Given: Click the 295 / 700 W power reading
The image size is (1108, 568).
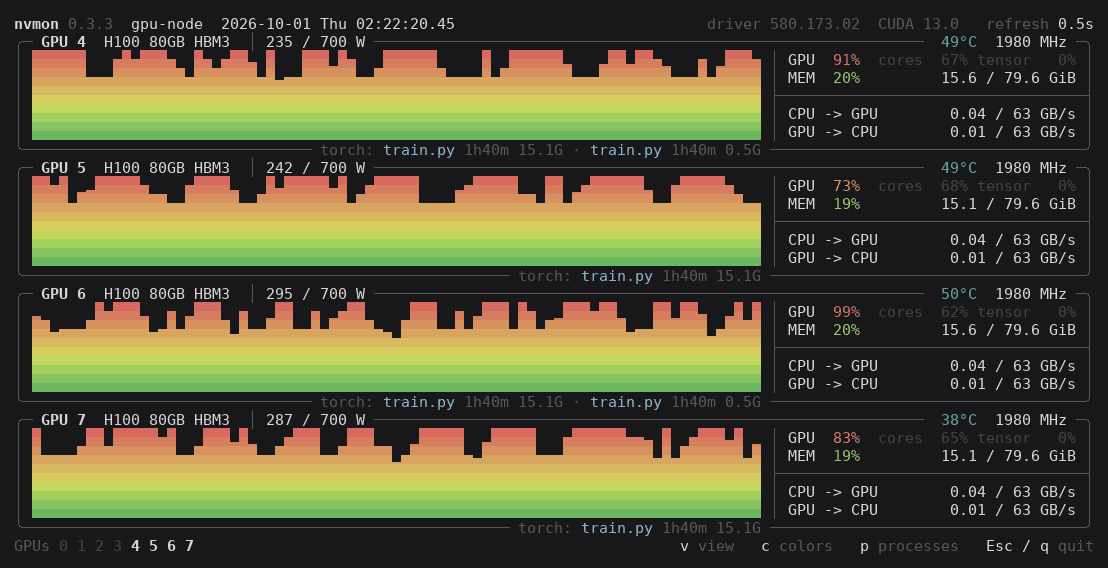Looking at the screenshot, I should click(315, 294).
